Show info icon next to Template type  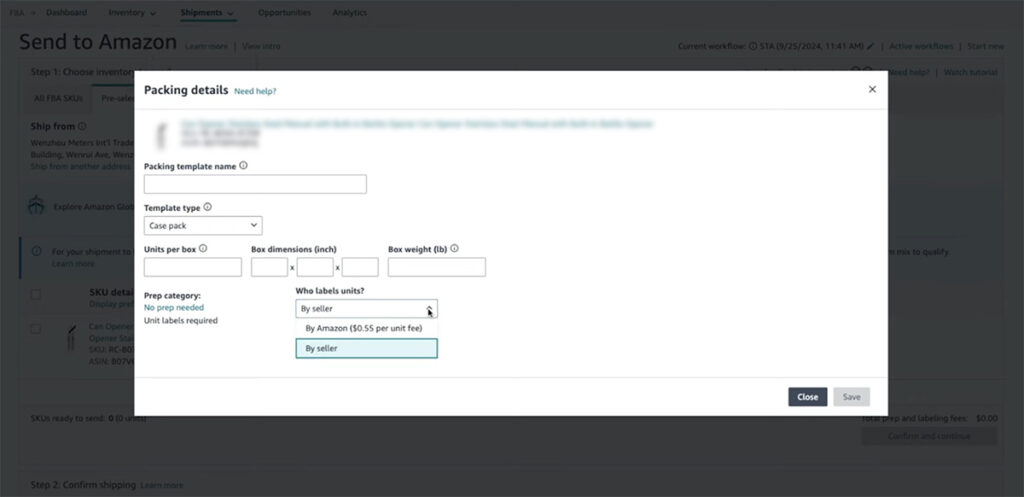208,207
